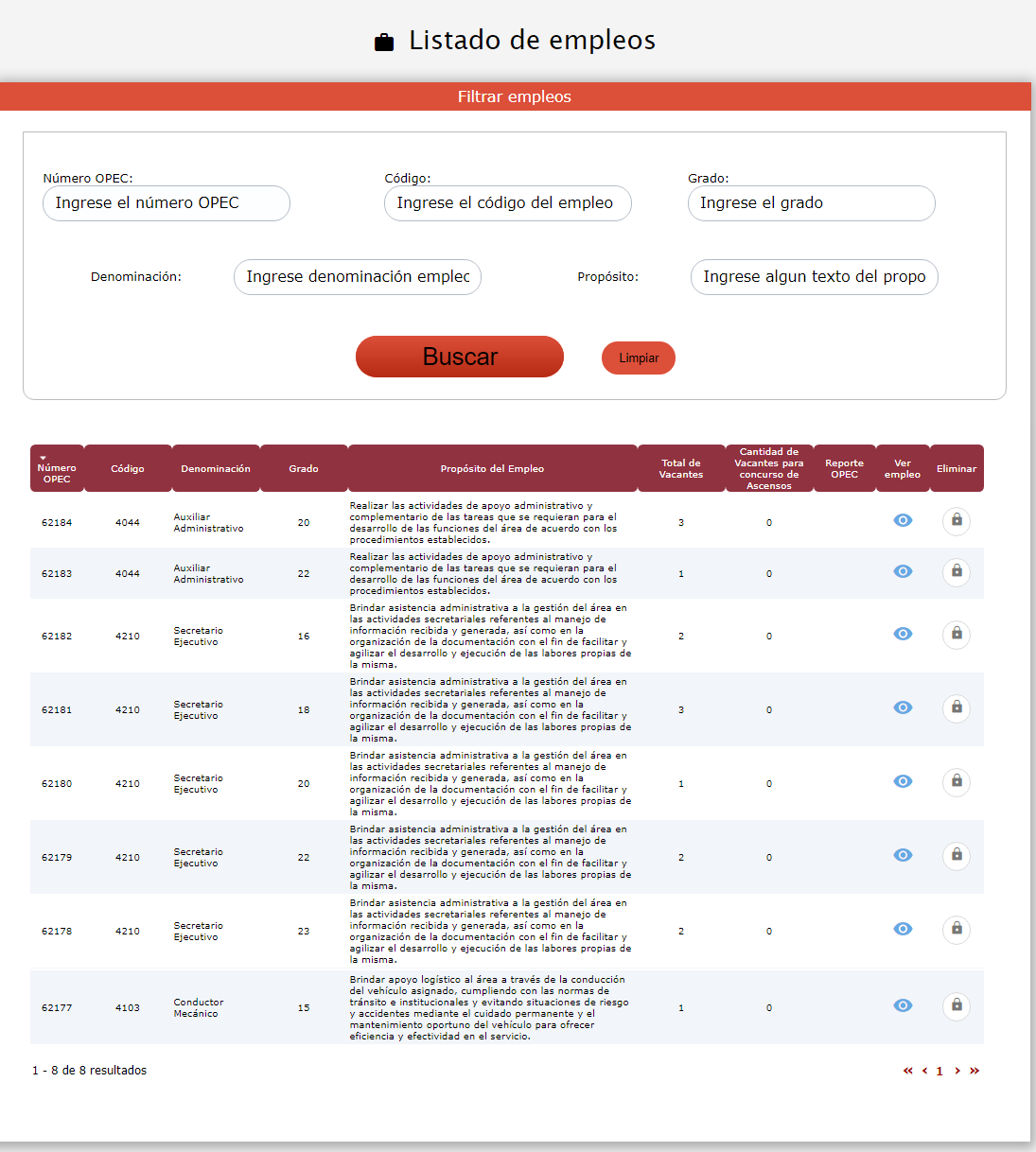The height and width of the screenshot is (1152, 1036).
Task: View job details for OPEC 62183
Action: click(x=903, y=571)
